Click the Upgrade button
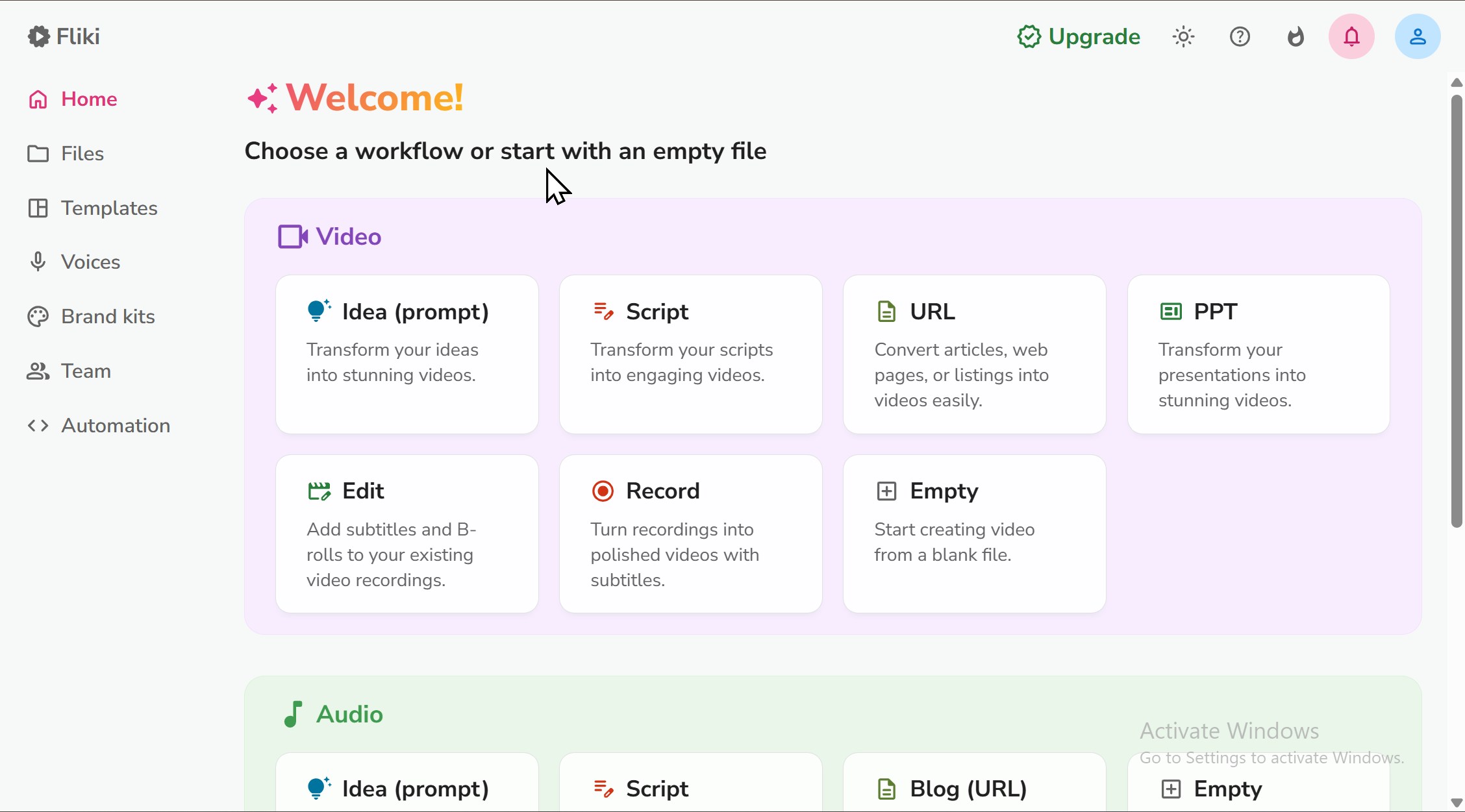The image size is (1465, 812). click(1079, 36)
